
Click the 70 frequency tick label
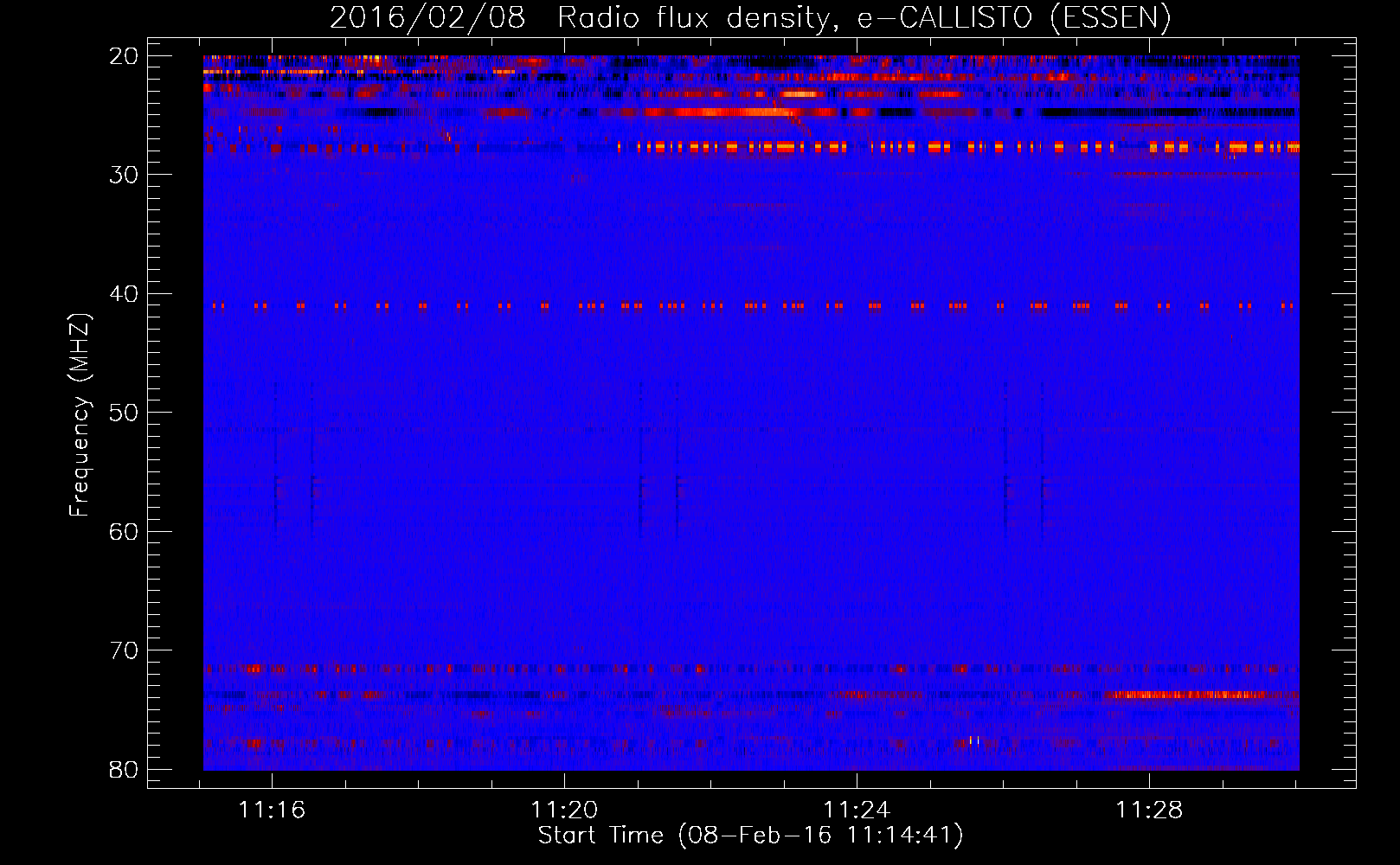point(124,650)
